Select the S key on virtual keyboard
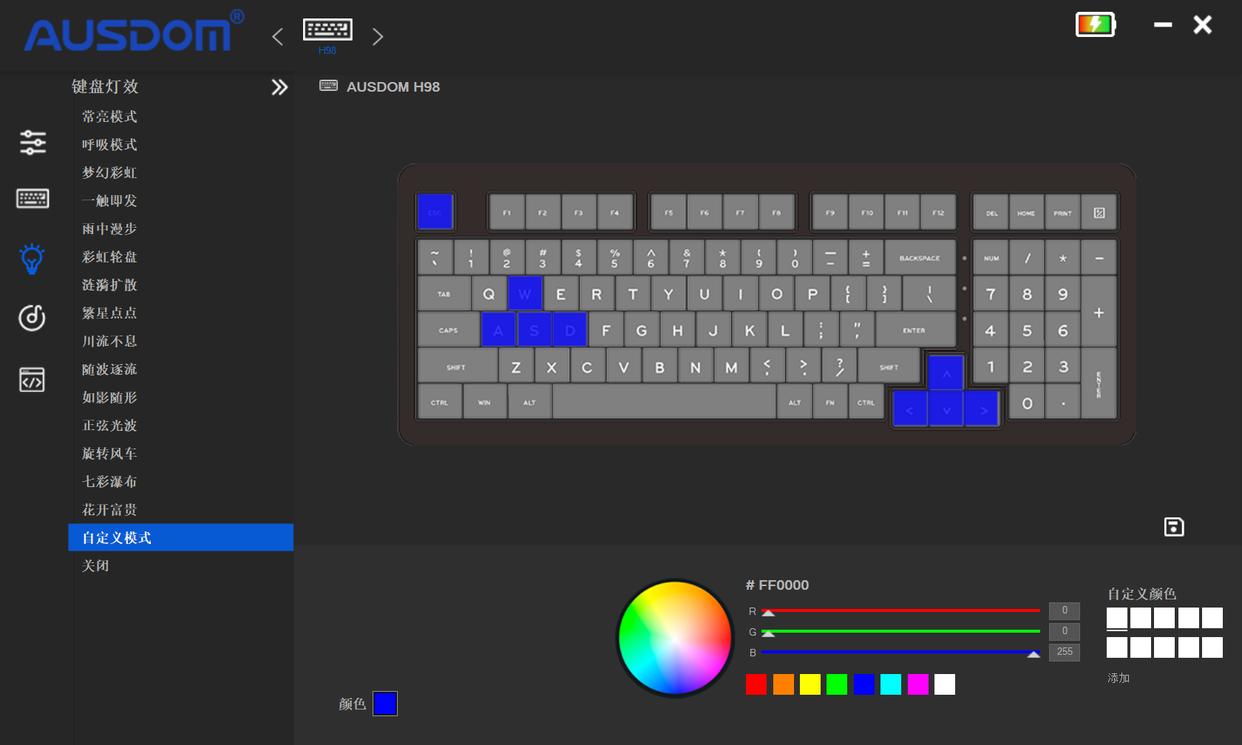1242x745 pixels. point(534,330)
